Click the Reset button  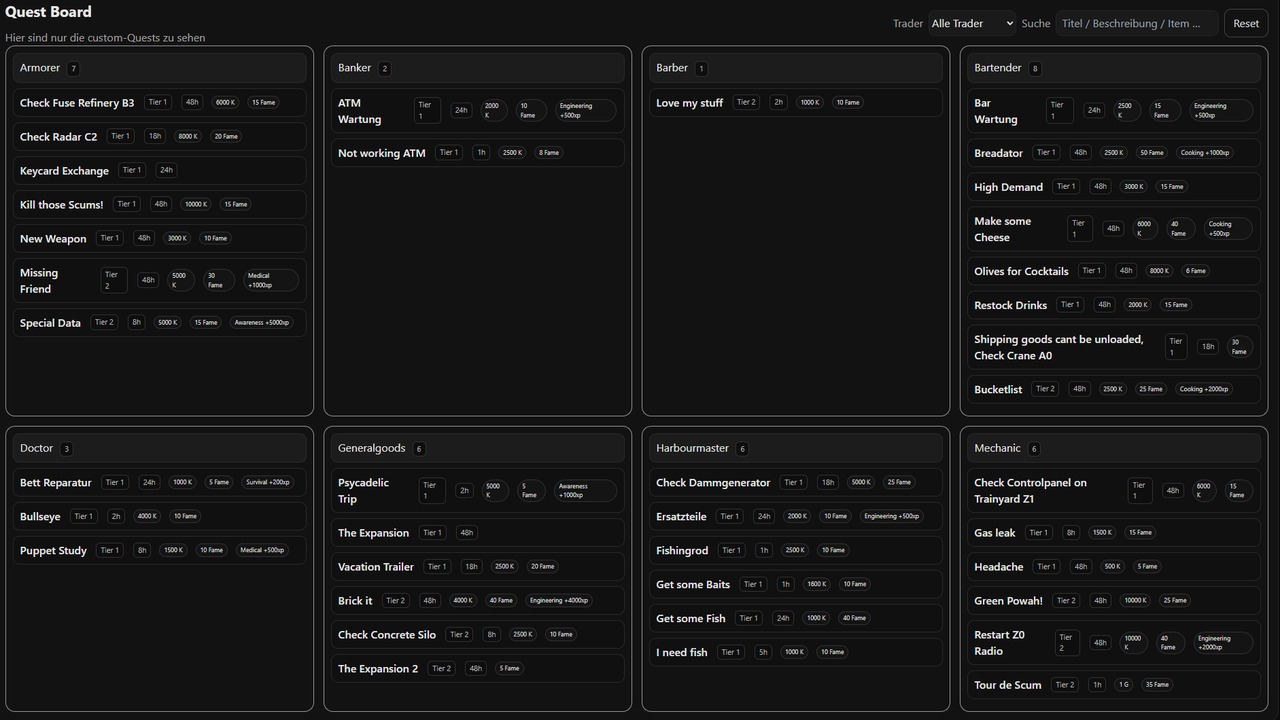pyautogui.click(x=1245, y=23)
